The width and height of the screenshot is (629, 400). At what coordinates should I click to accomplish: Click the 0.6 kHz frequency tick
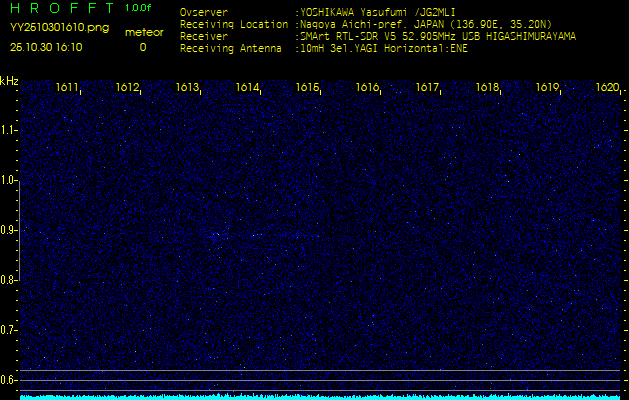(9, 380)
